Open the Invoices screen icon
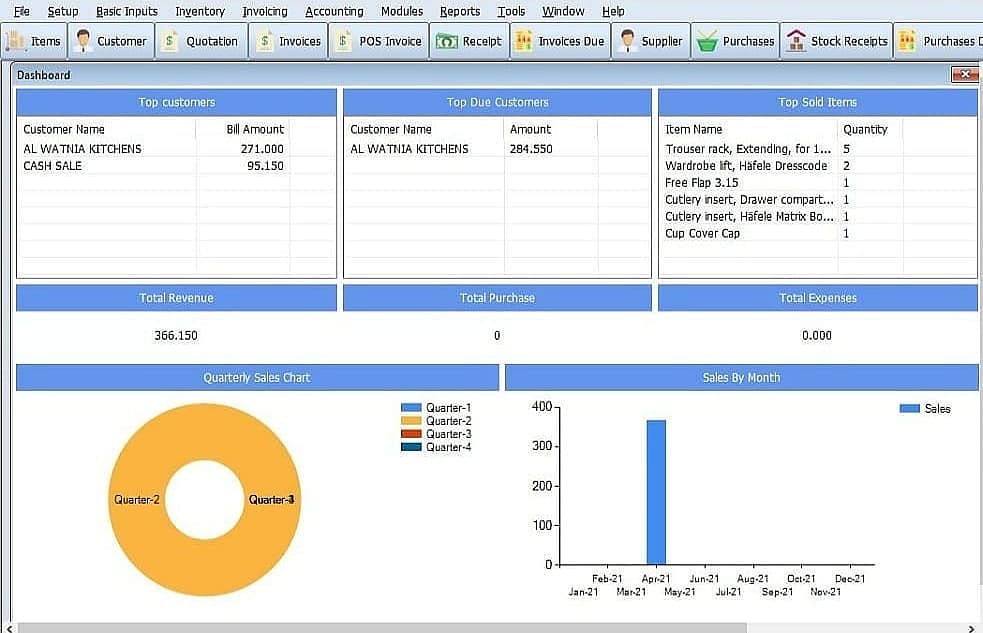The height and width of the screenshot is (633, 983). click(288, 41)
